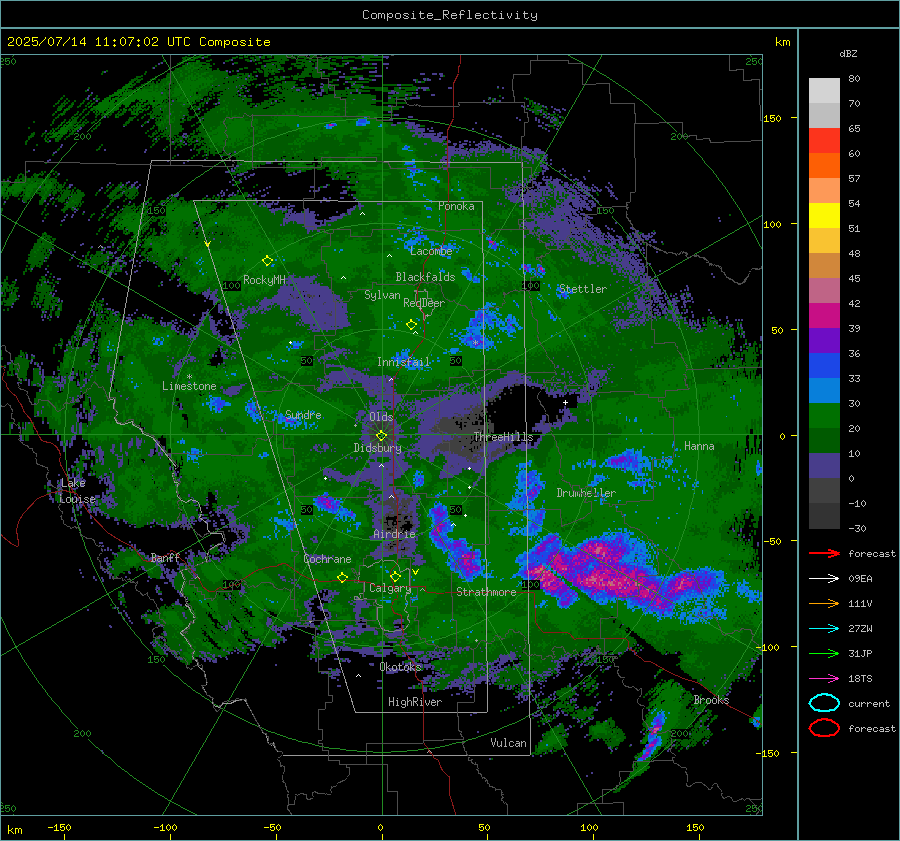Pick the magenta swatch between 42 and 39 dBZ

click(x=824, y=316)
